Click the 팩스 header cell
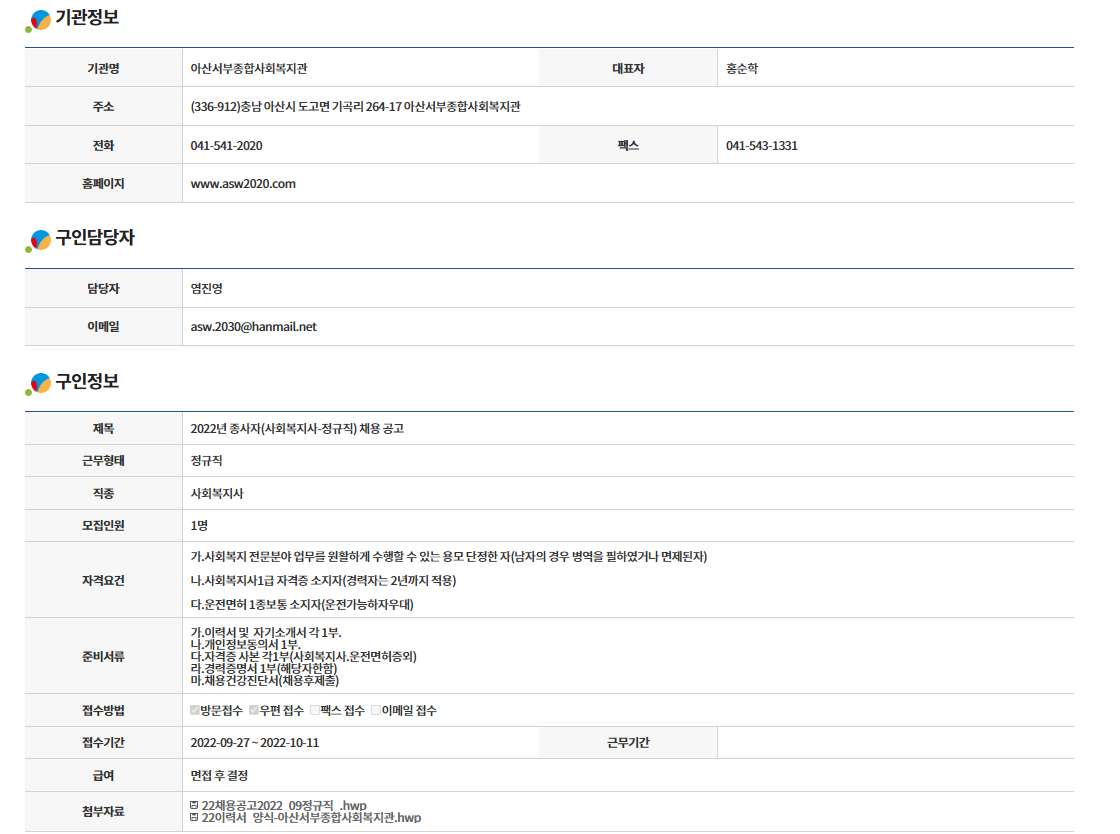This screenshot has width=1120, height=834. 629,146
